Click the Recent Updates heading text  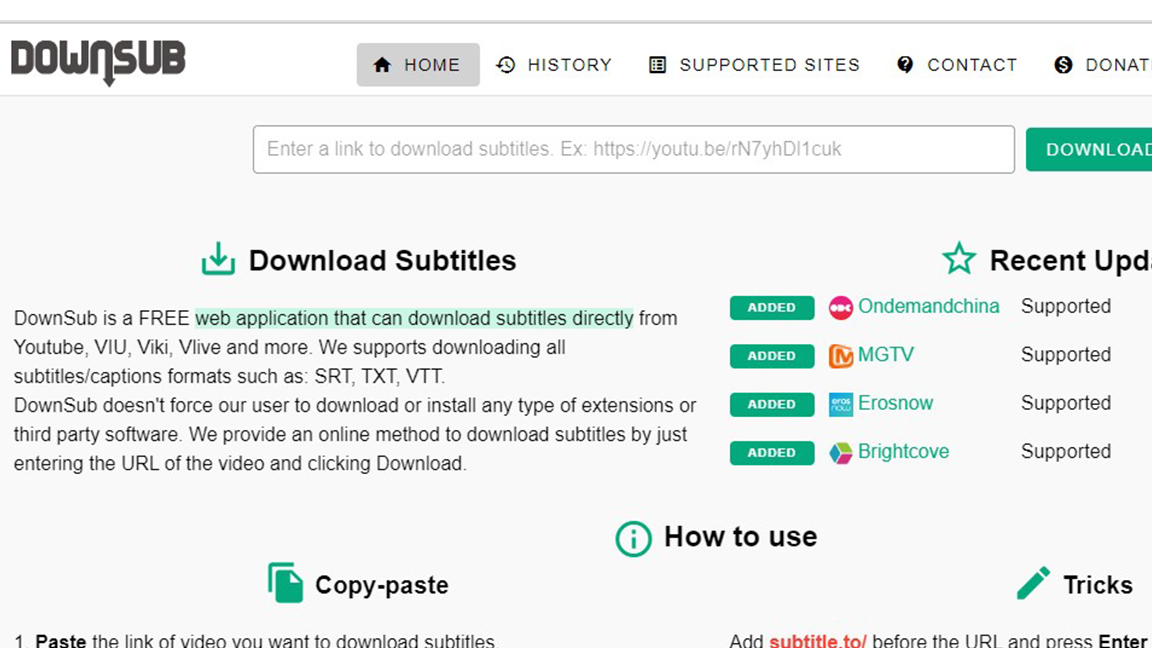[1070, 261]
